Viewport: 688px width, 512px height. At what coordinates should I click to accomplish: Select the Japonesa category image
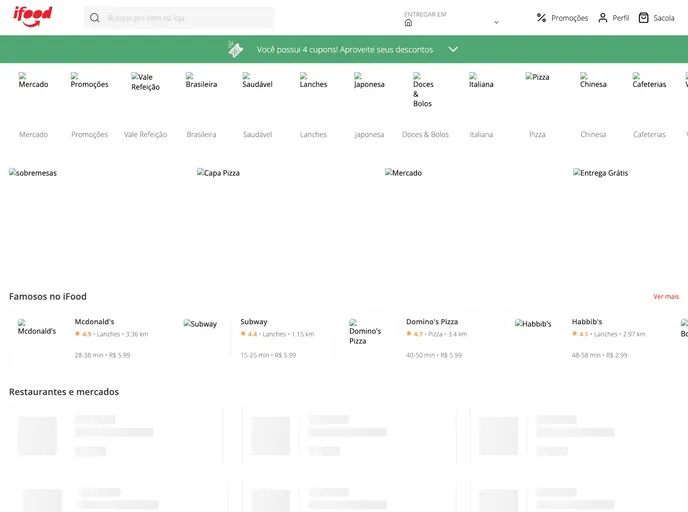pos(369,80)
